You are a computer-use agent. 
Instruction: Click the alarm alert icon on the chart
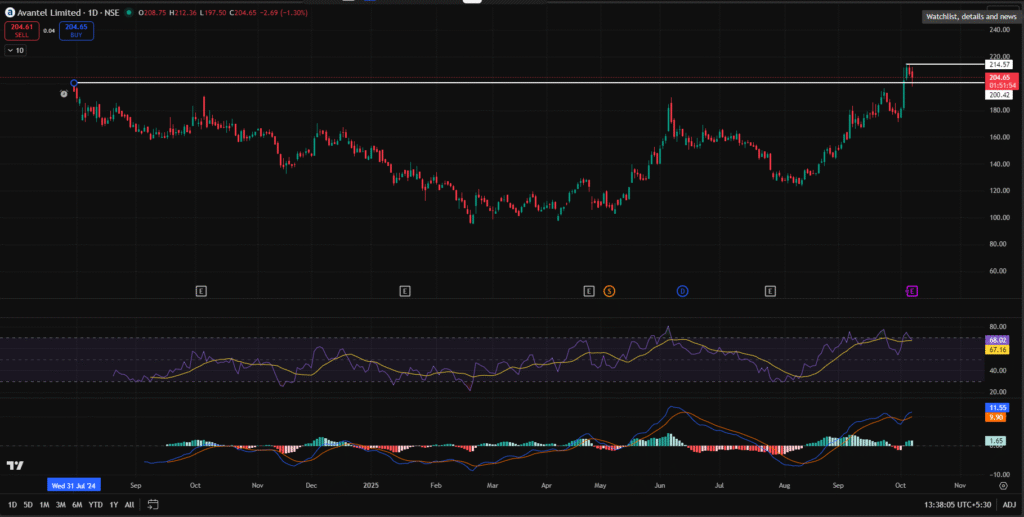(x=64, y=94)
